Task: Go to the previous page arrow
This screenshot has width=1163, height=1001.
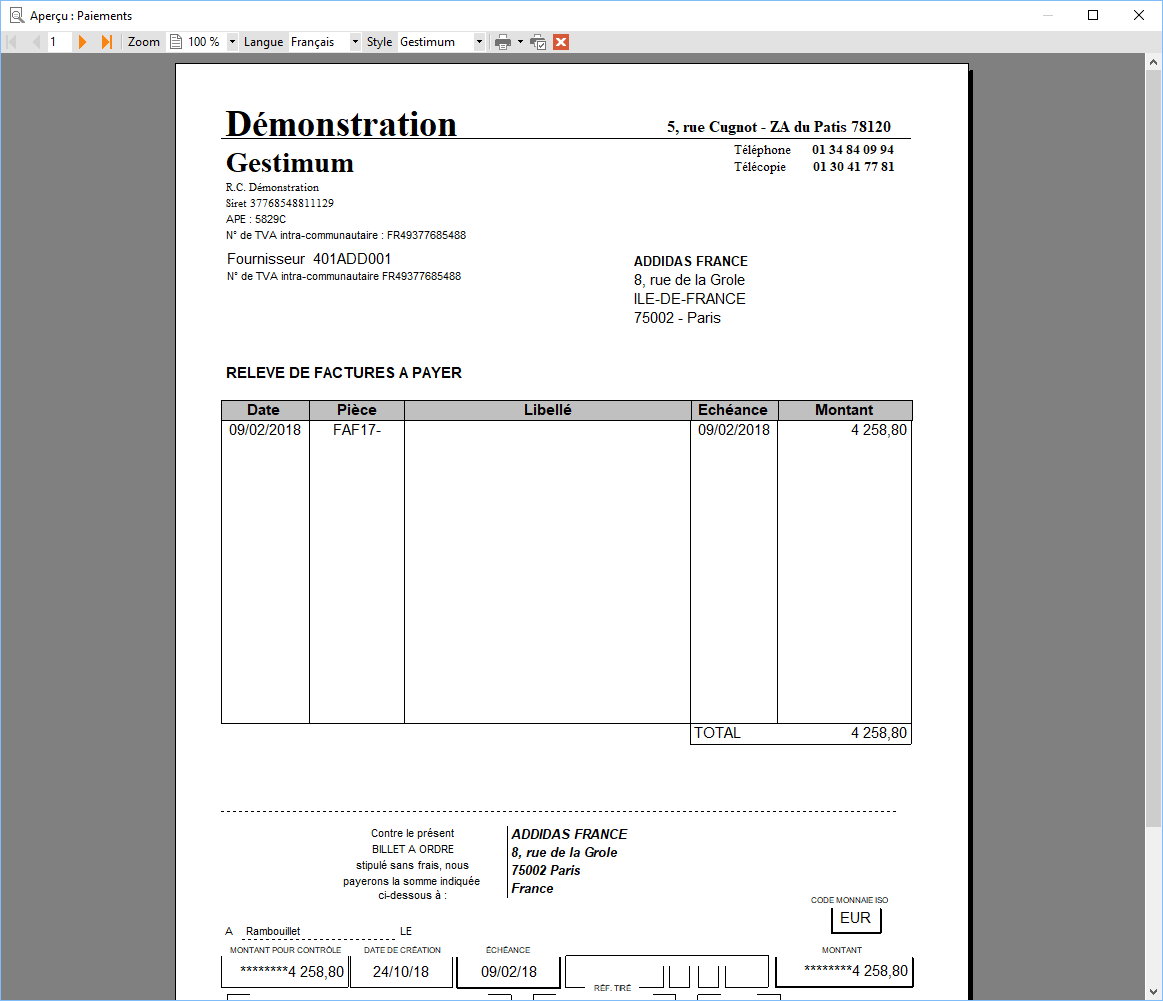Action: 35,42
